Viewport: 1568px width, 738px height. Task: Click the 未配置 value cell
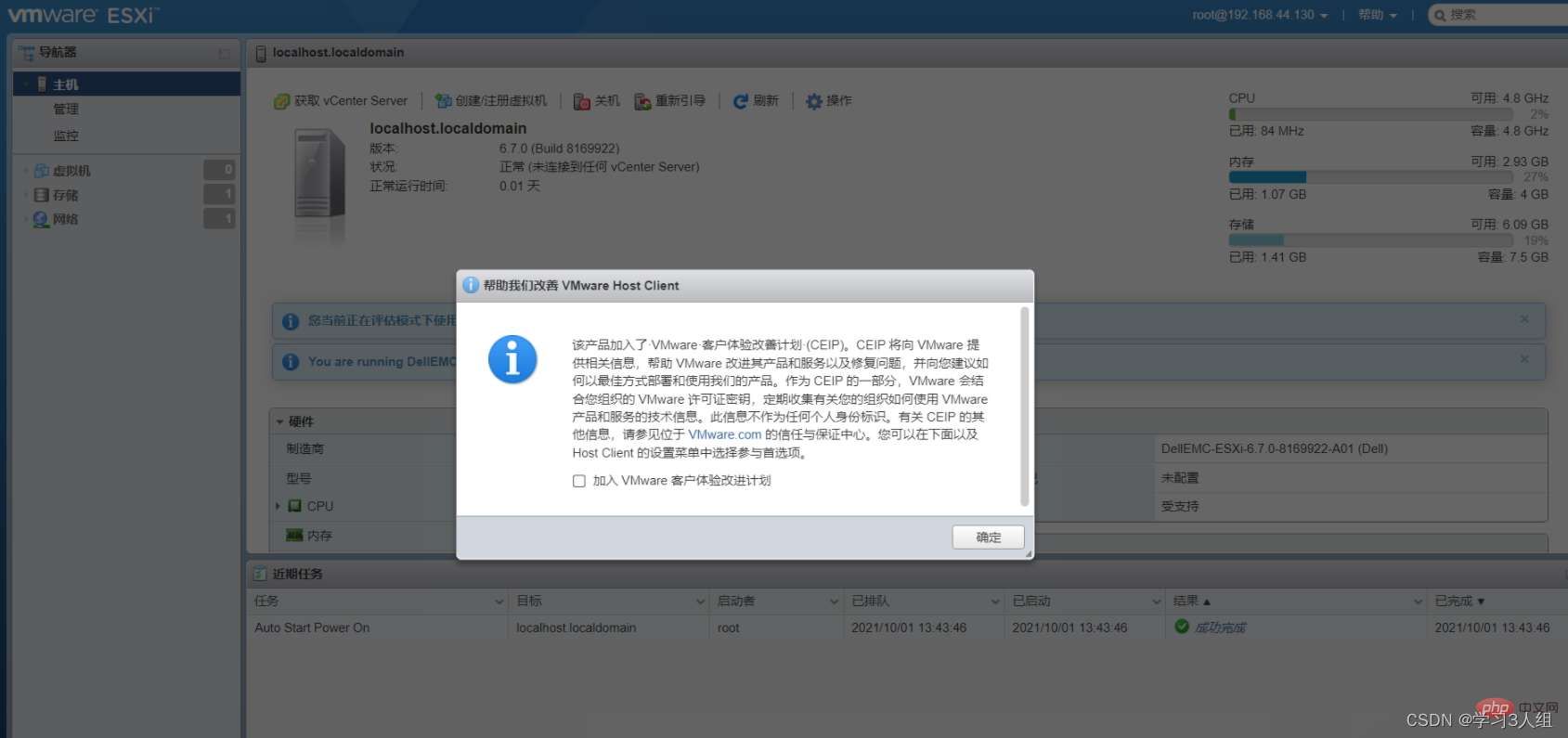tap(1180, 478)
